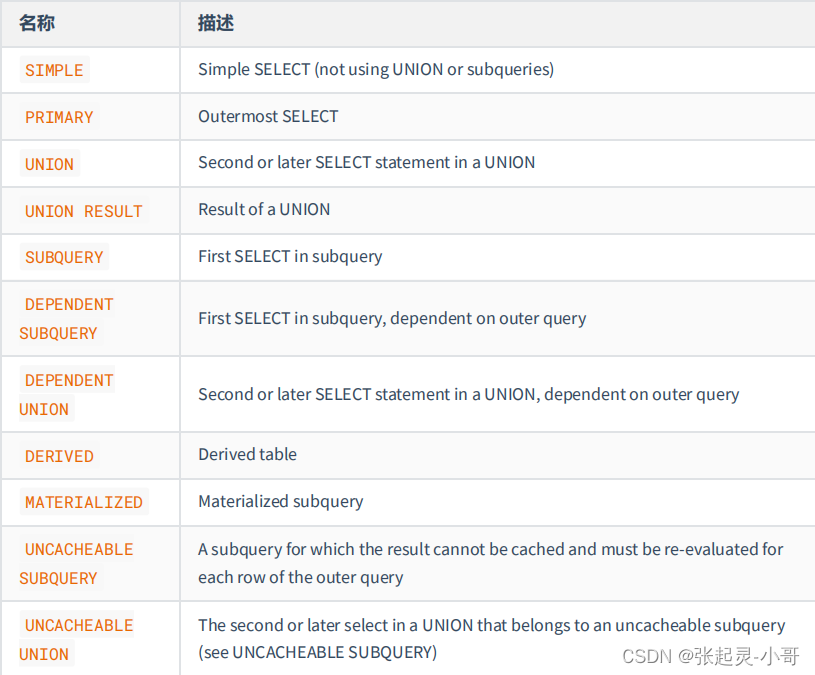Click the "Materialized subquery" description text
This screenshot has height=675, width=815.
pos(280,501)
